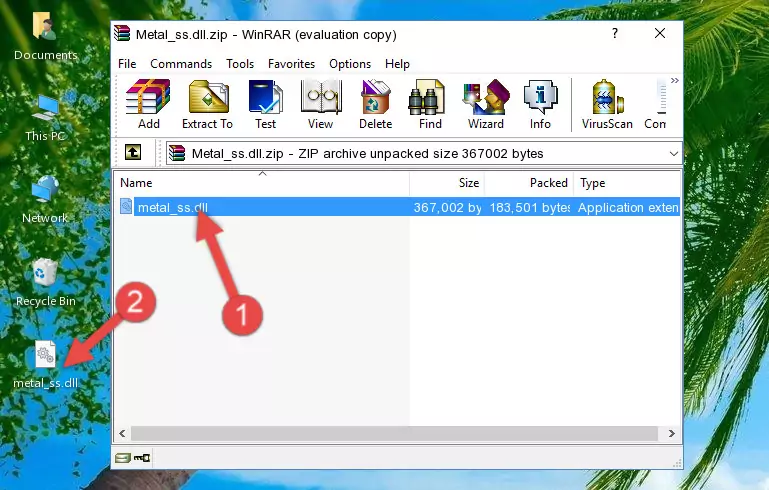Go up one folder level
This screenshot has width=769, height=490.
tap(133, 153)
